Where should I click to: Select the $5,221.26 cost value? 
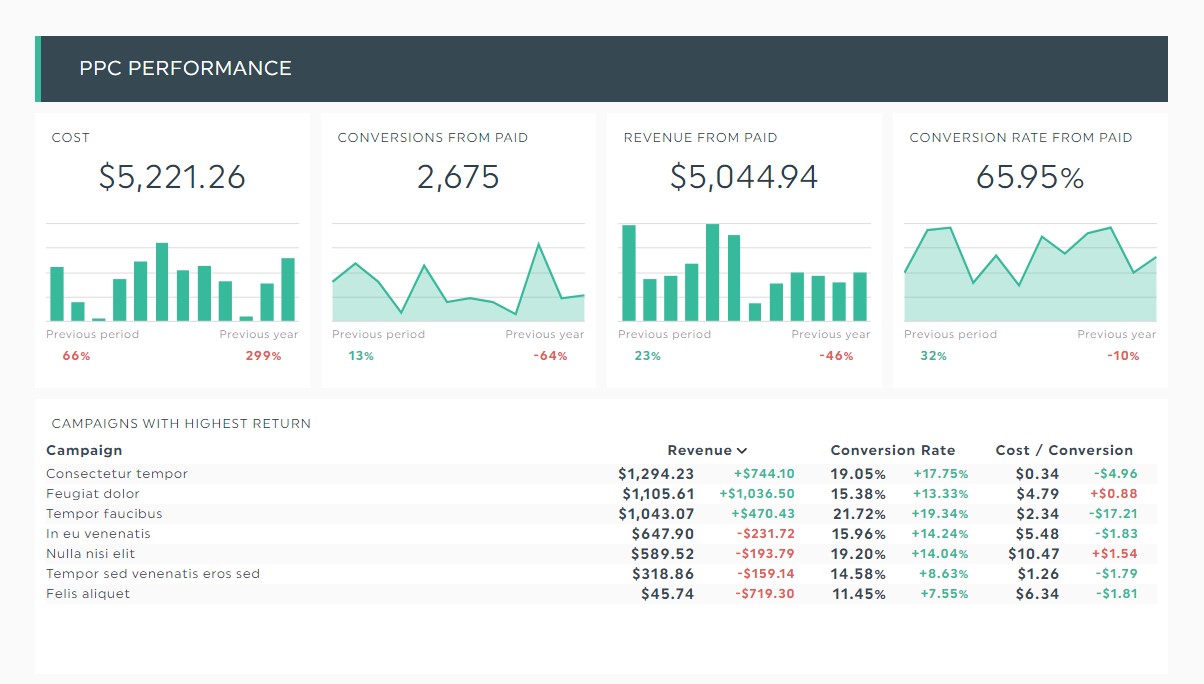pyautogui.click(x=172, y=177)
